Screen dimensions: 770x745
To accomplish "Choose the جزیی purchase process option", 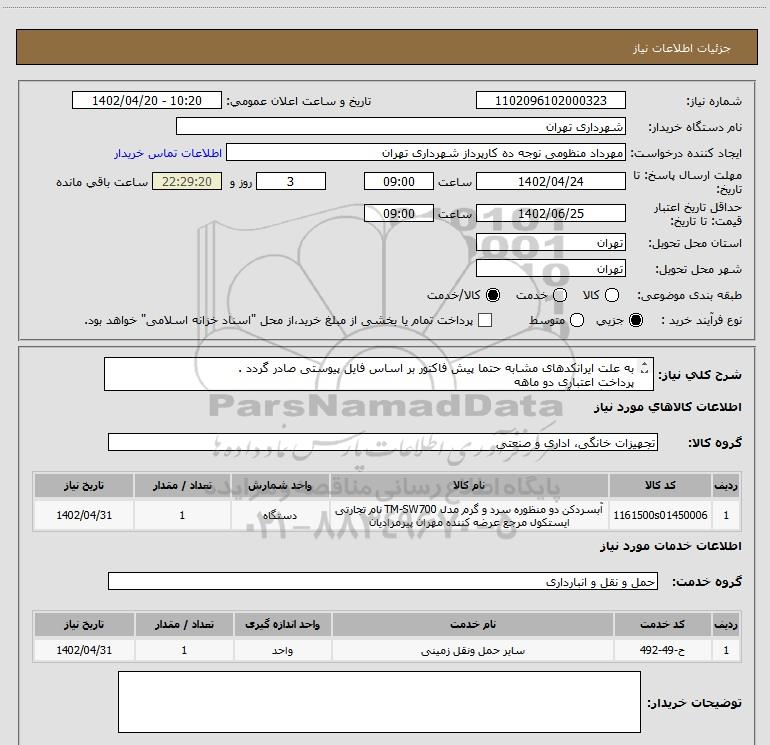I will [x=636, y=320].
